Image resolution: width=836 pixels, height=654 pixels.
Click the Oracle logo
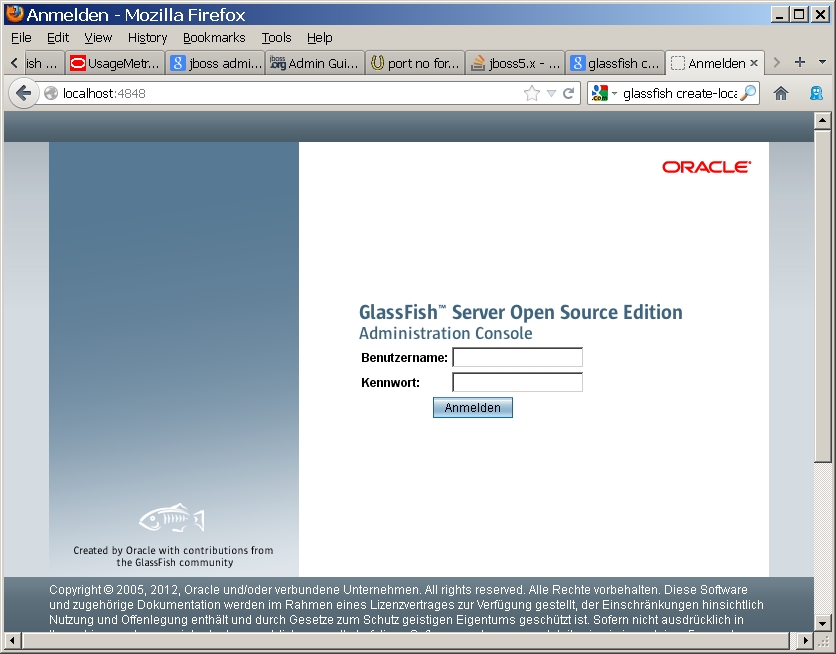pyautogui.click(x=706, y=167)
